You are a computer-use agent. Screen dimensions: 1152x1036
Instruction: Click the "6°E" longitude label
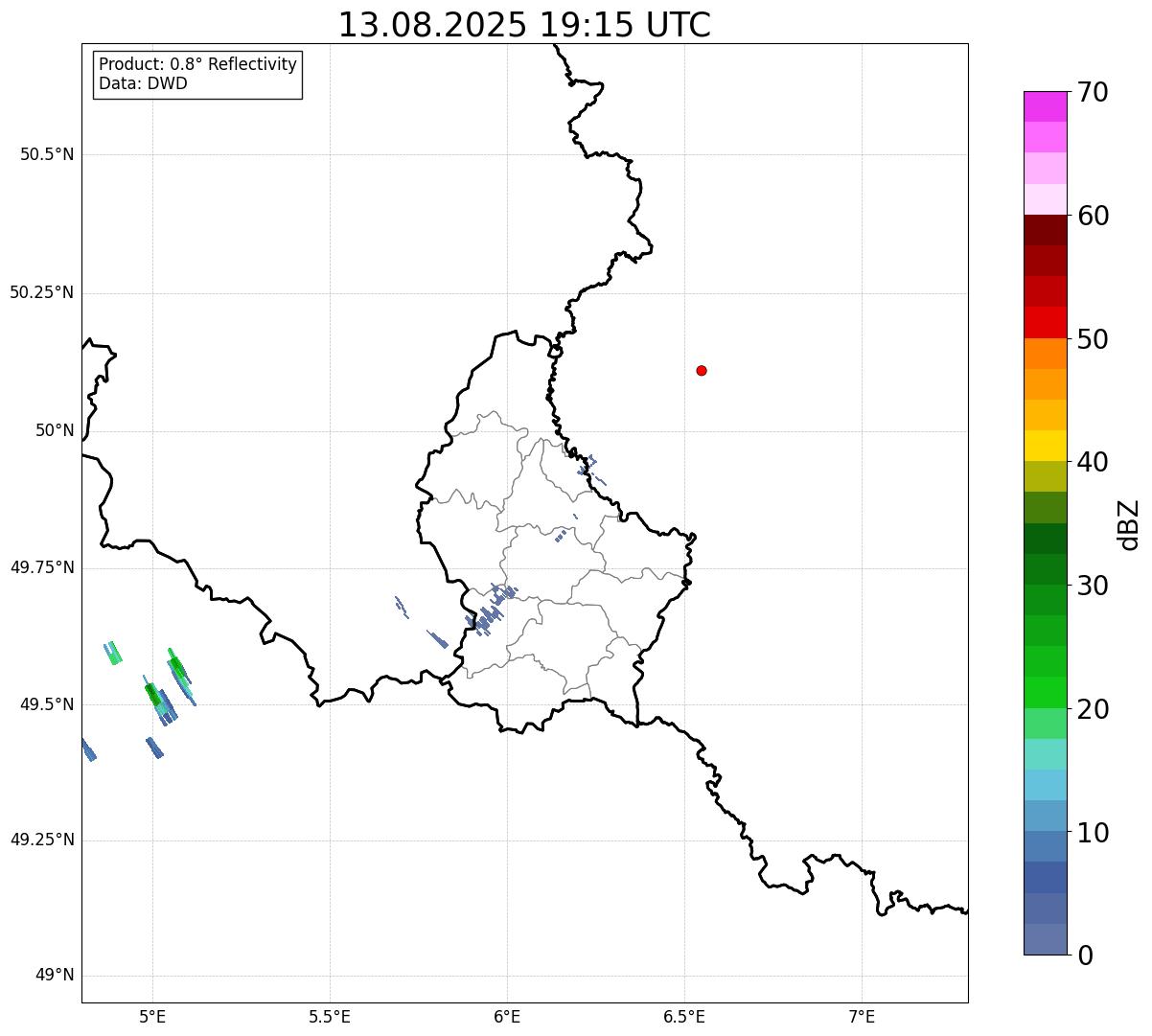coord(507,1017)
